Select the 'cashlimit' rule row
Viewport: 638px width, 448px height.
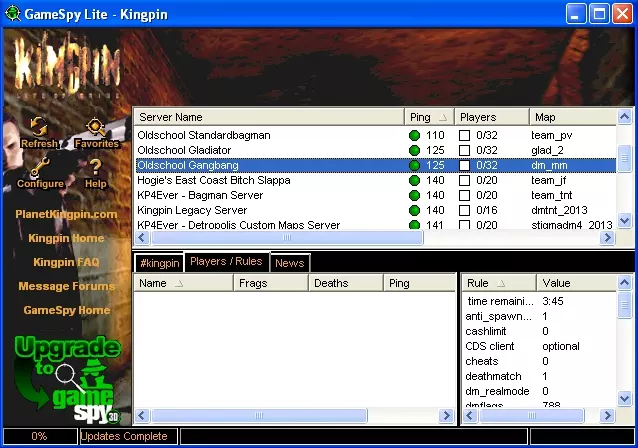pyautogui.click(x=540, y=331)
